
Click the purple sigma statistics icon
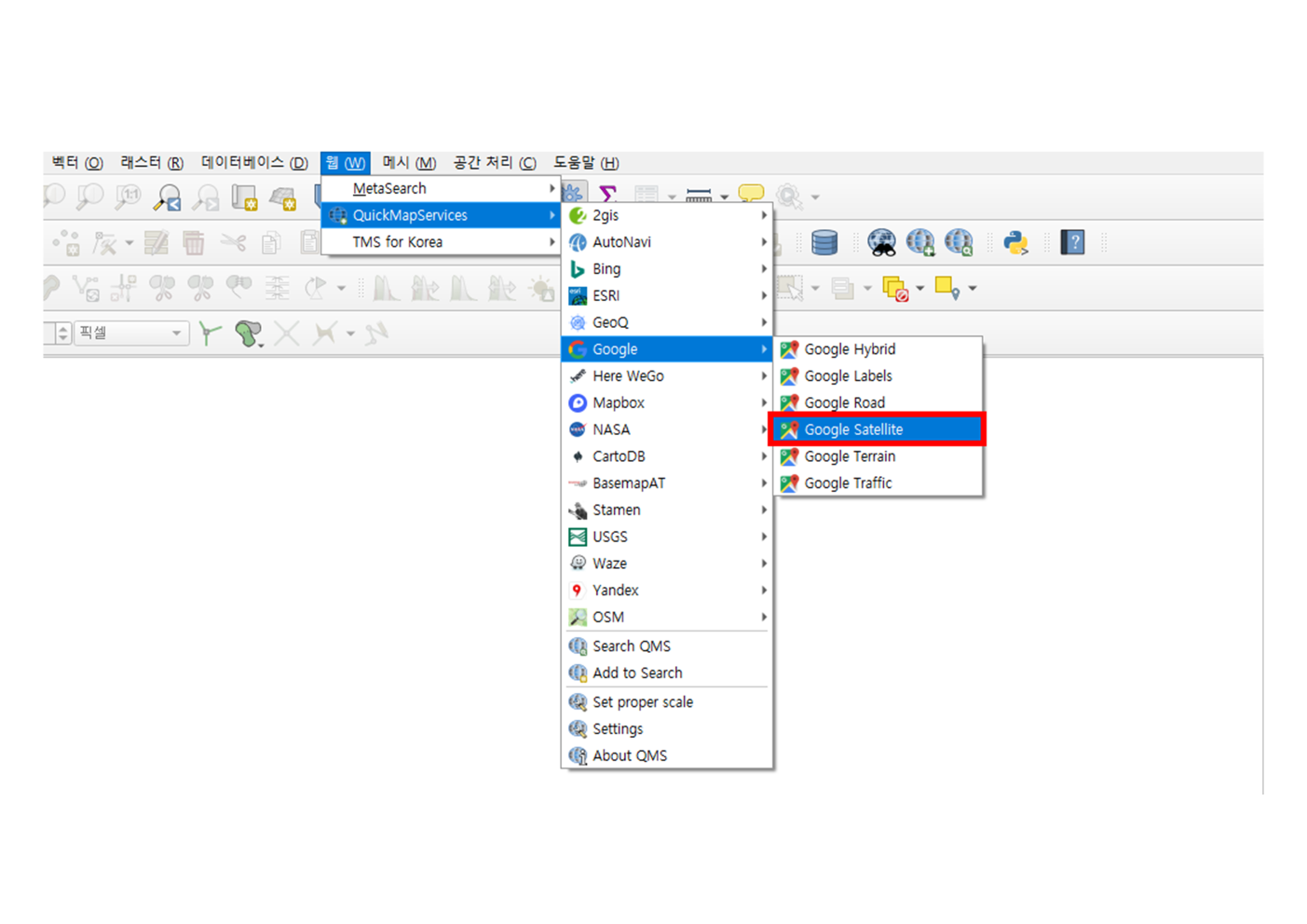[x=608, y=194]
